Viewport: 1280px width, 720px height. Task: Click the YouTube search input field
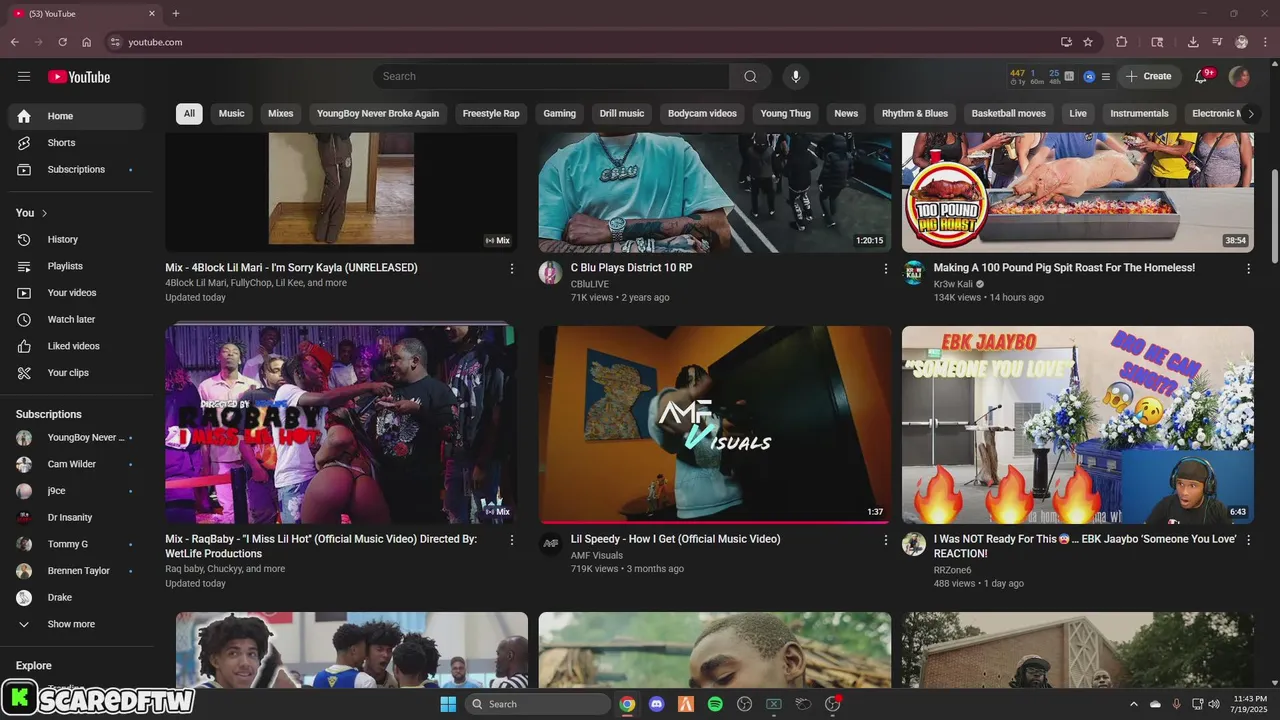[x=552, y=76]
